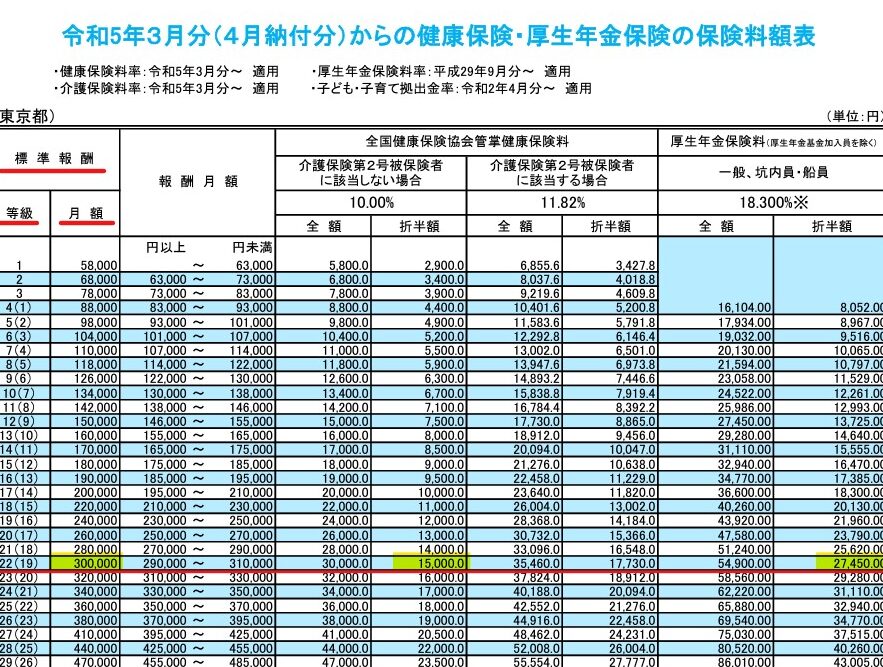Click the 一般、坑内員・船員 header cell
The image size is (883, 667).
tap(770, 172)
